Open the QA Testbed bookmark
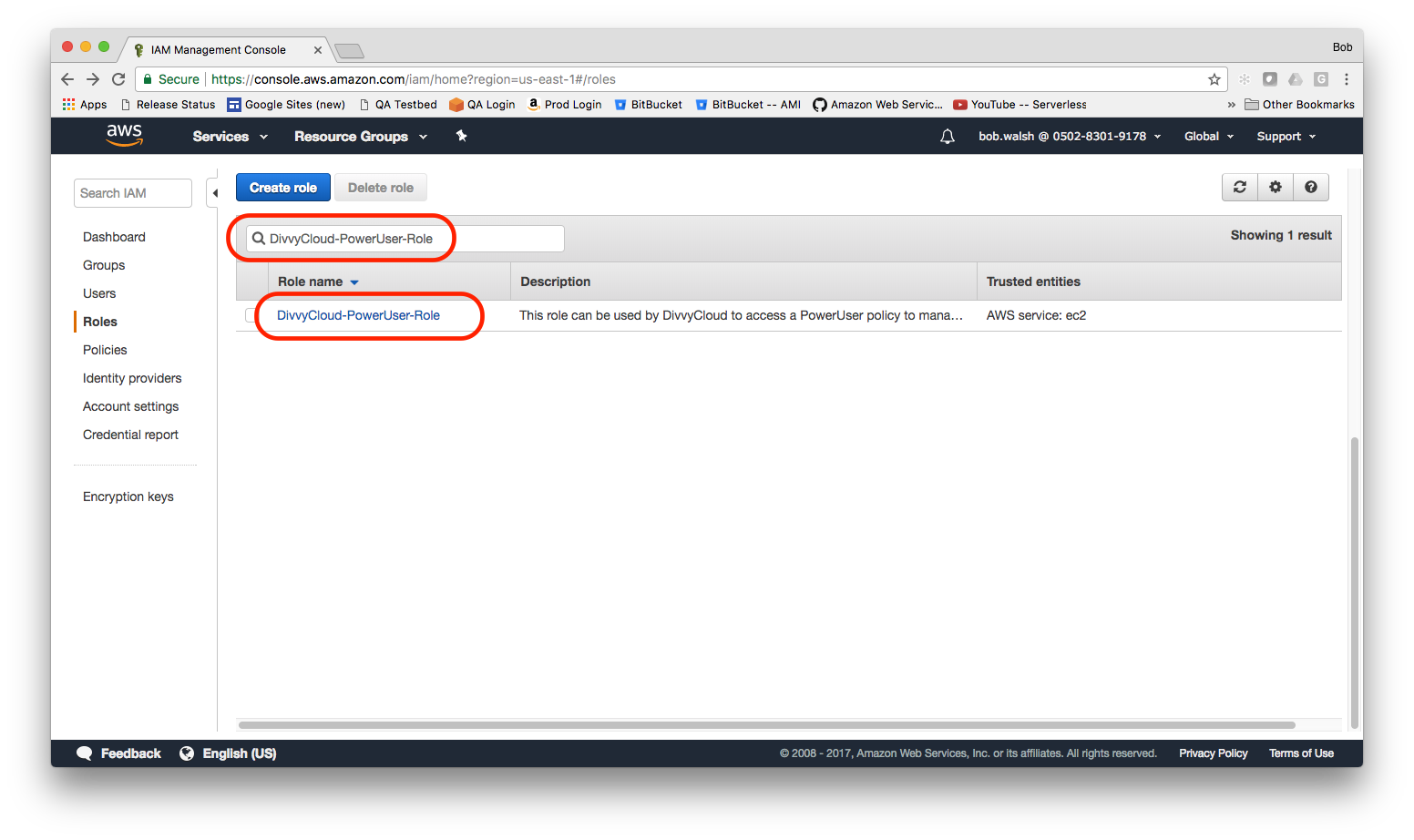 tap(398, 105)
